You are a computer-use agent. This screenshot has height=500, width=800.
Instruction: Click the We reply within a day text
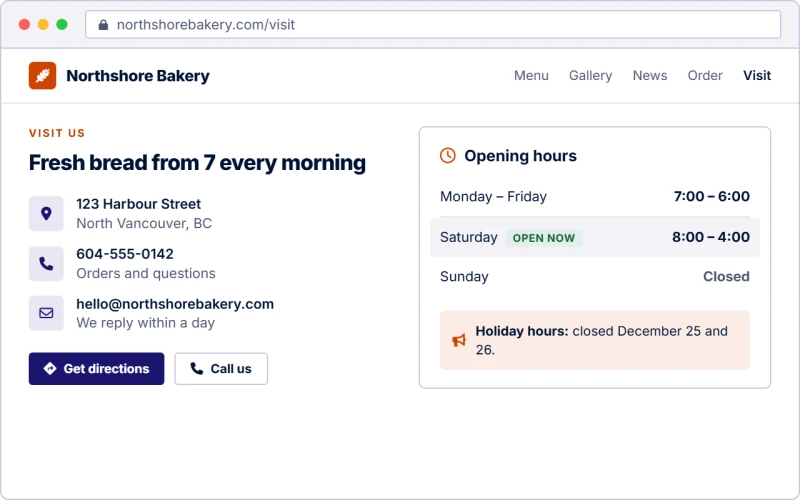[145, 323]
